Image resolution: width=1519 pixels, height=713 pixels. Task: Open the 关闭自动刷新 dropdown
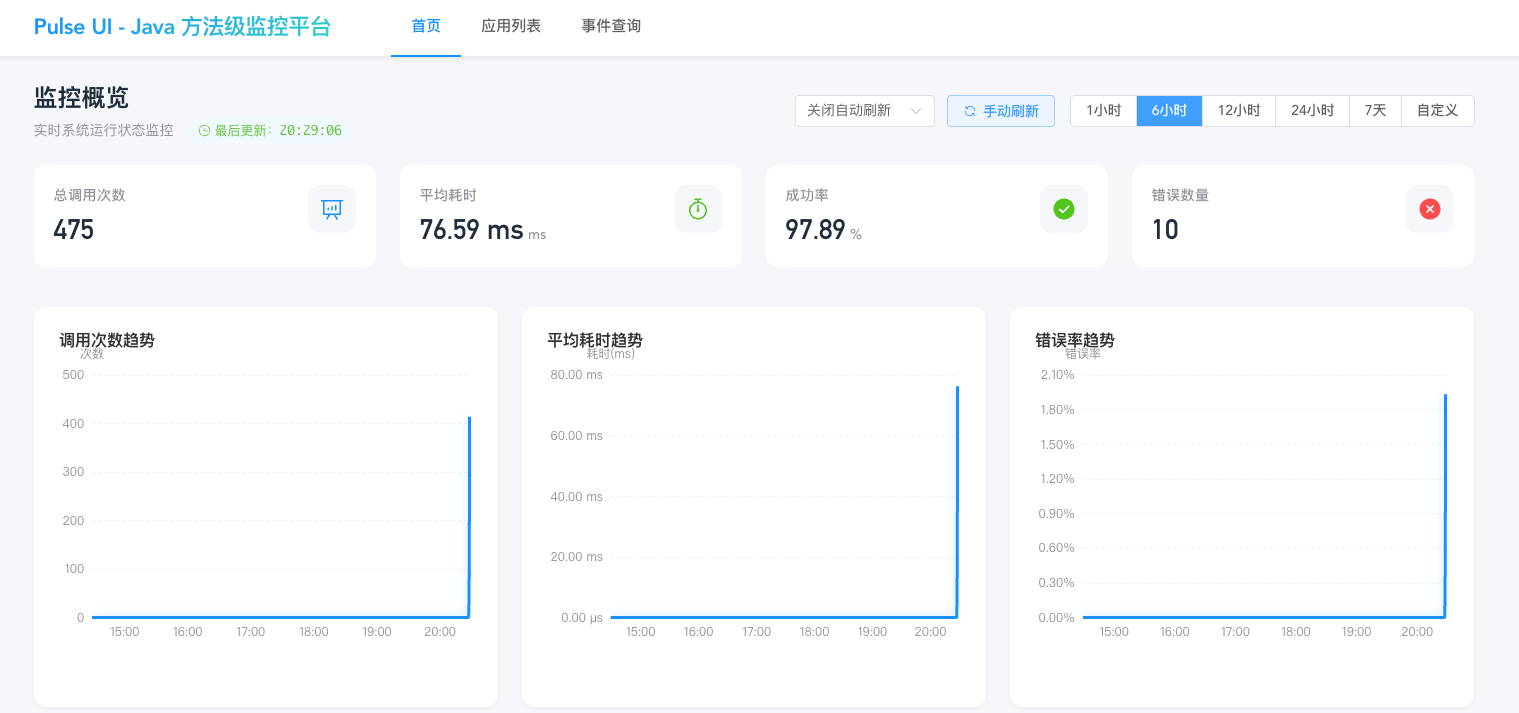pos(865,111)
